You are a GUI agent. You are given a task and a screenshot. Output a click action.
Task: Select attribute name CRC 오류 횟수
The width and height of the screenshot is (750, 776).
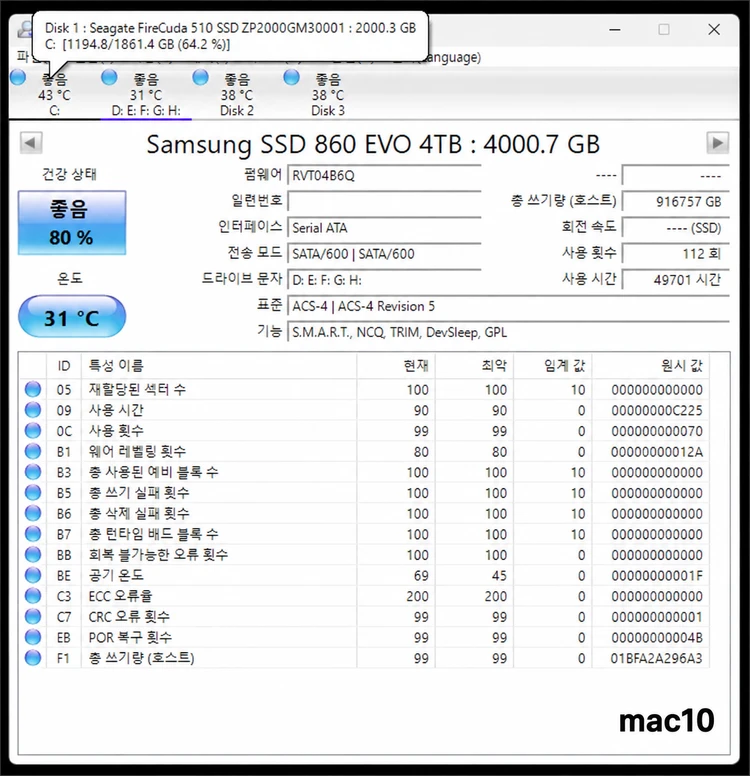129,617
